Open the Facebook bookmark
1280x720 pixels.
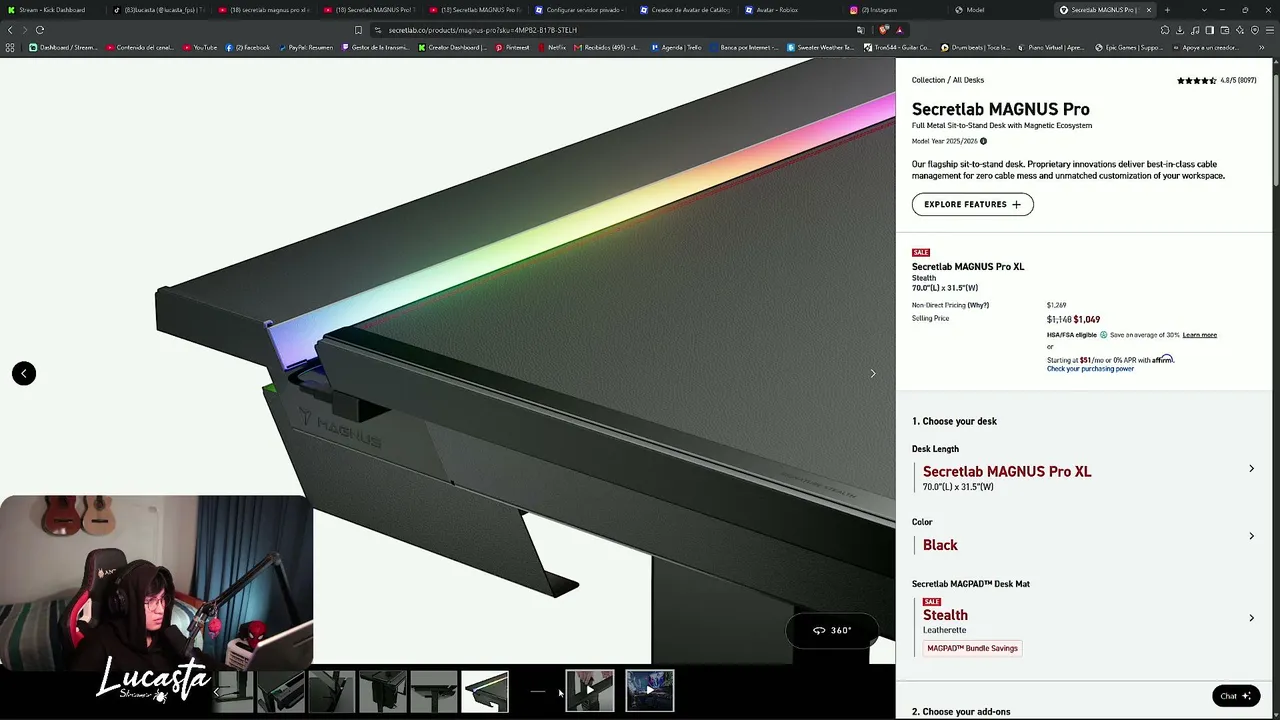point(248,47)
